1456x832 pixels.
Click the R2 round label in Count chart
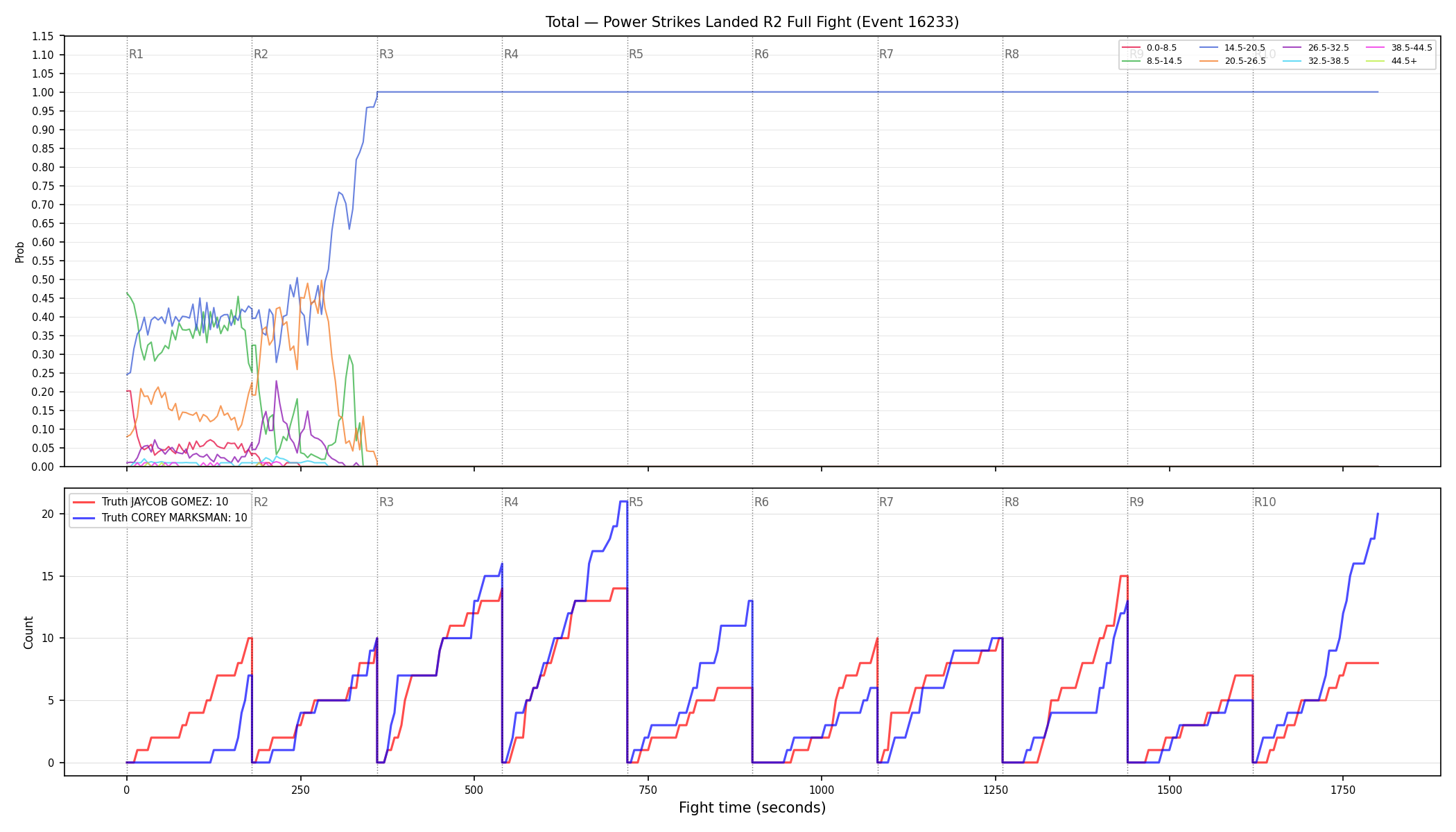coord(261,502)
